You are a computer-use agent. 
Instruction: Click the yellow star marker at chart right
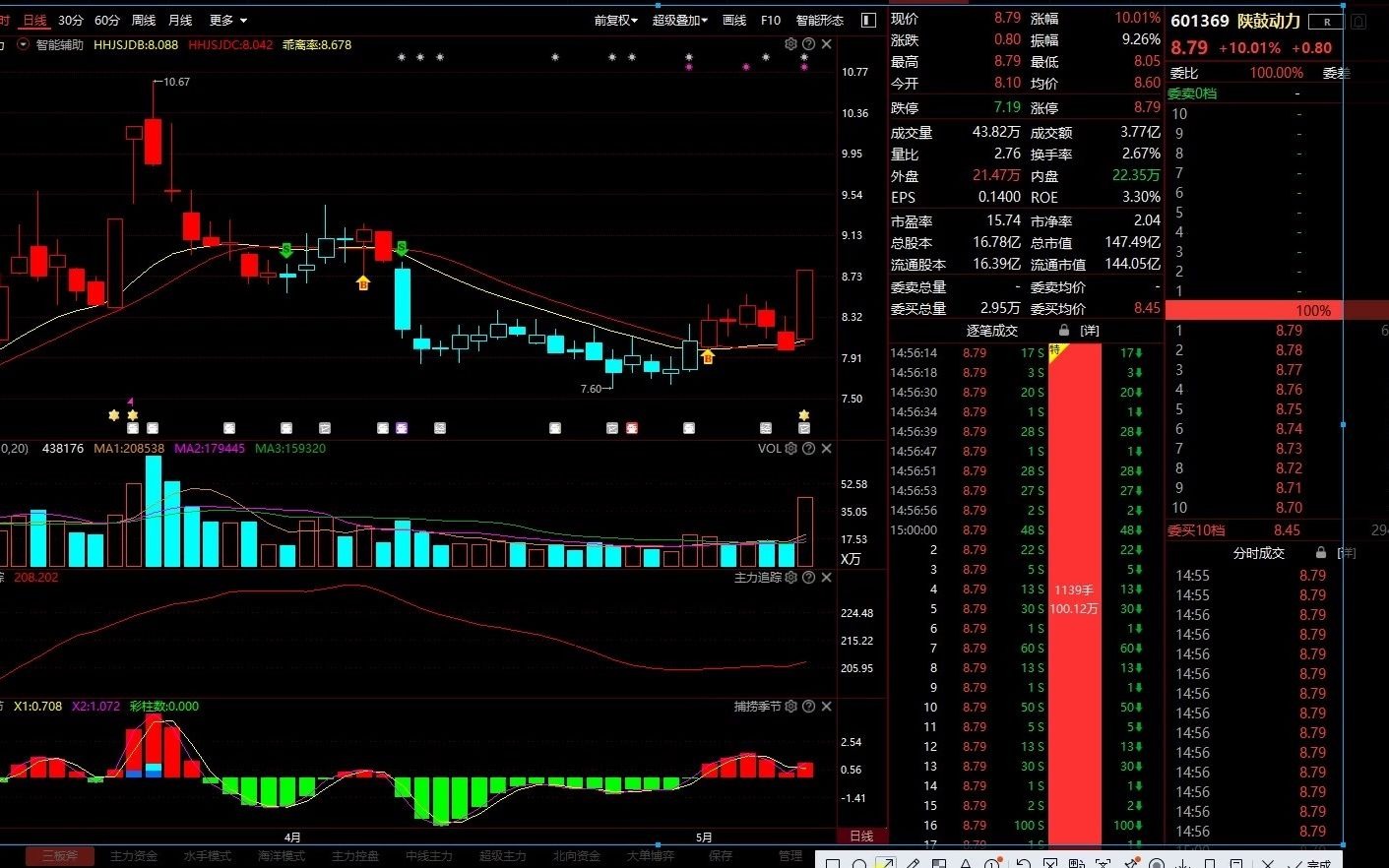point(804,415)
